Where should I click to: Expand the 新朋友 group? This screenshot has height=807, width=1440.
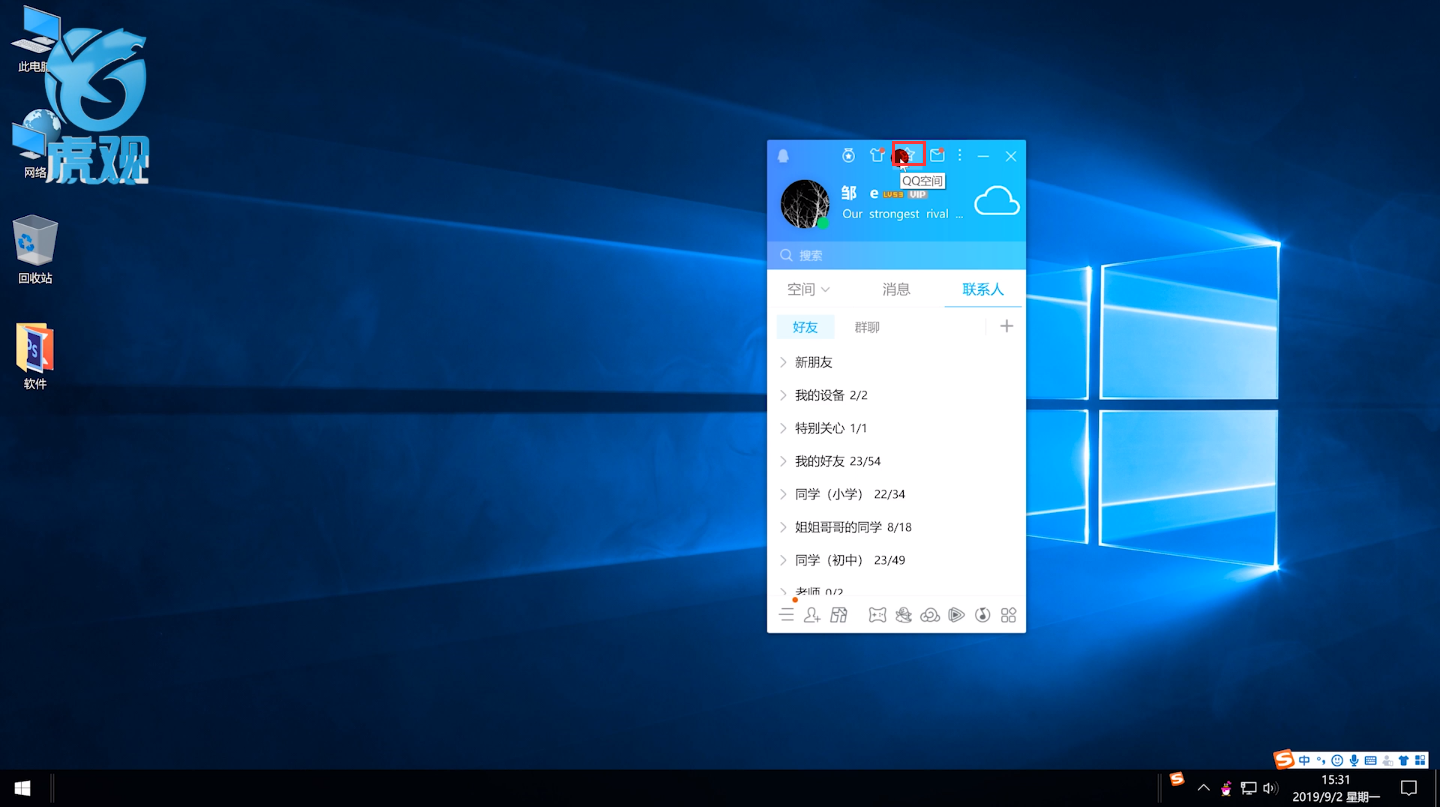896,362
